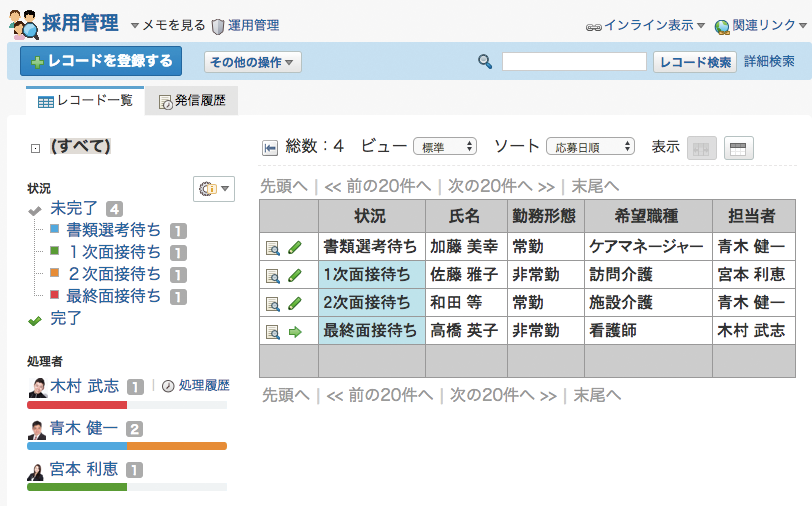Open record details icon for 和田 等
The image size is (812, 506).
[x=273, y=304]
